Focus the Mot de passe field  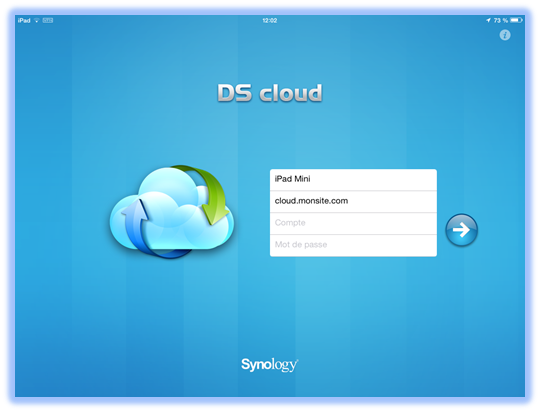pyautogui.click(x=353, y=245)
